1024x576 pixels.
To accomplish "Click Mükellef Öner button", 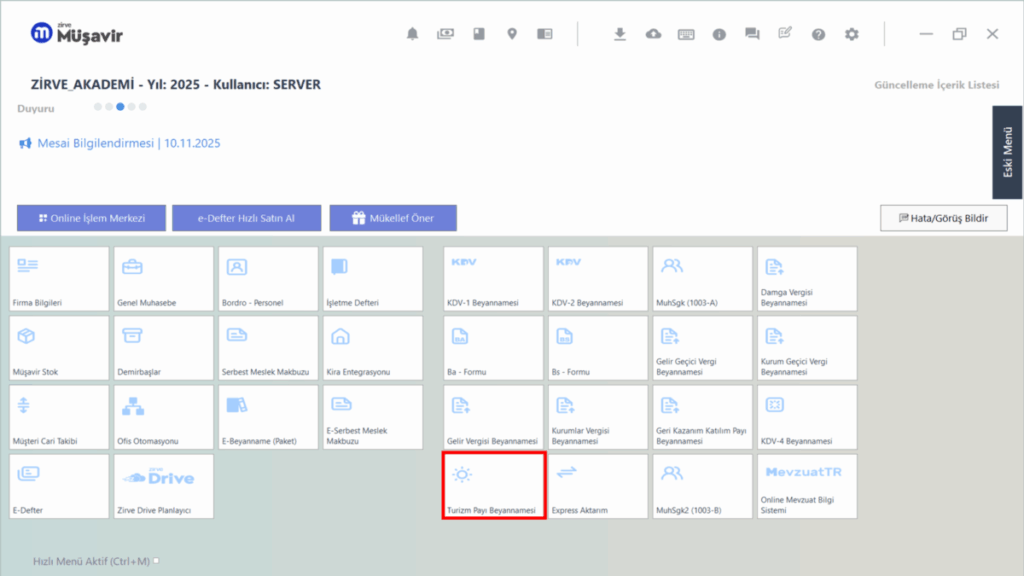I will [392, 218].
